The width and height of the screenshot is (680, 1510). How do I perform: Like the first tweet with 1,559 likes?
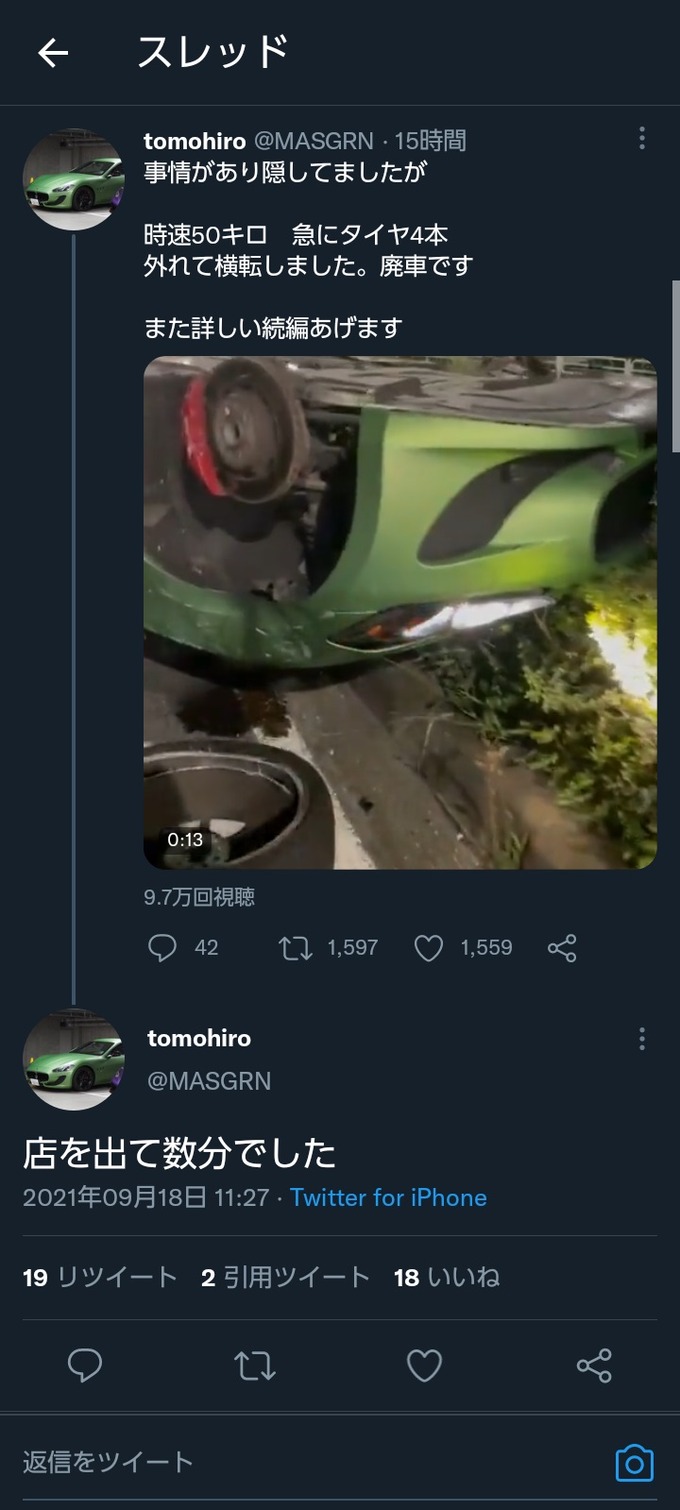point(429,948)
